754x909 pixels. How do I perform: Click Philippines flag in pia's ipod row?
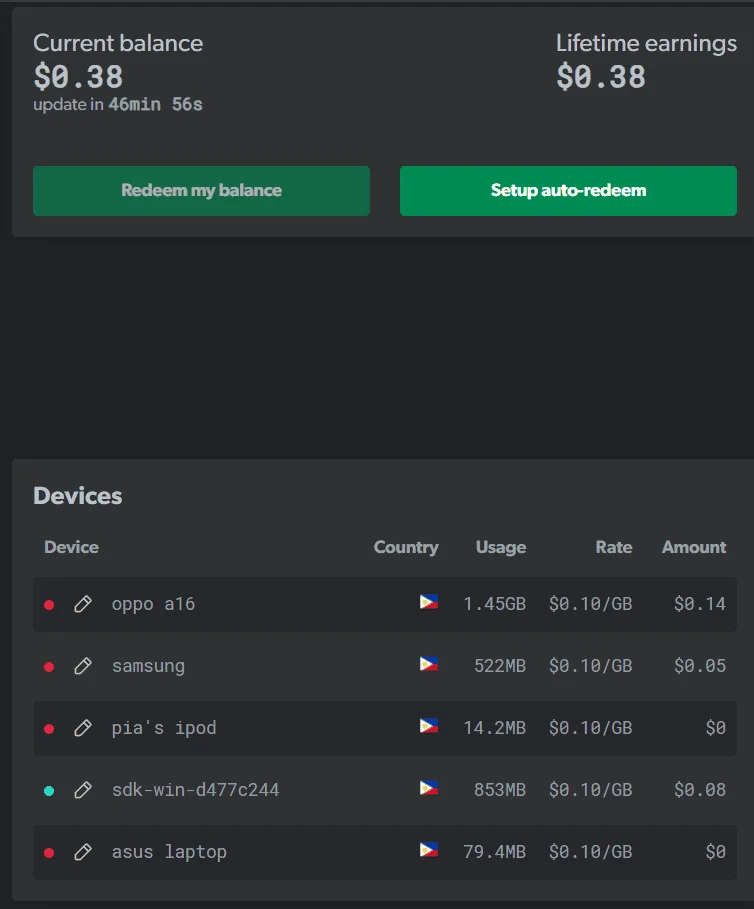click(x=429, y=726)
